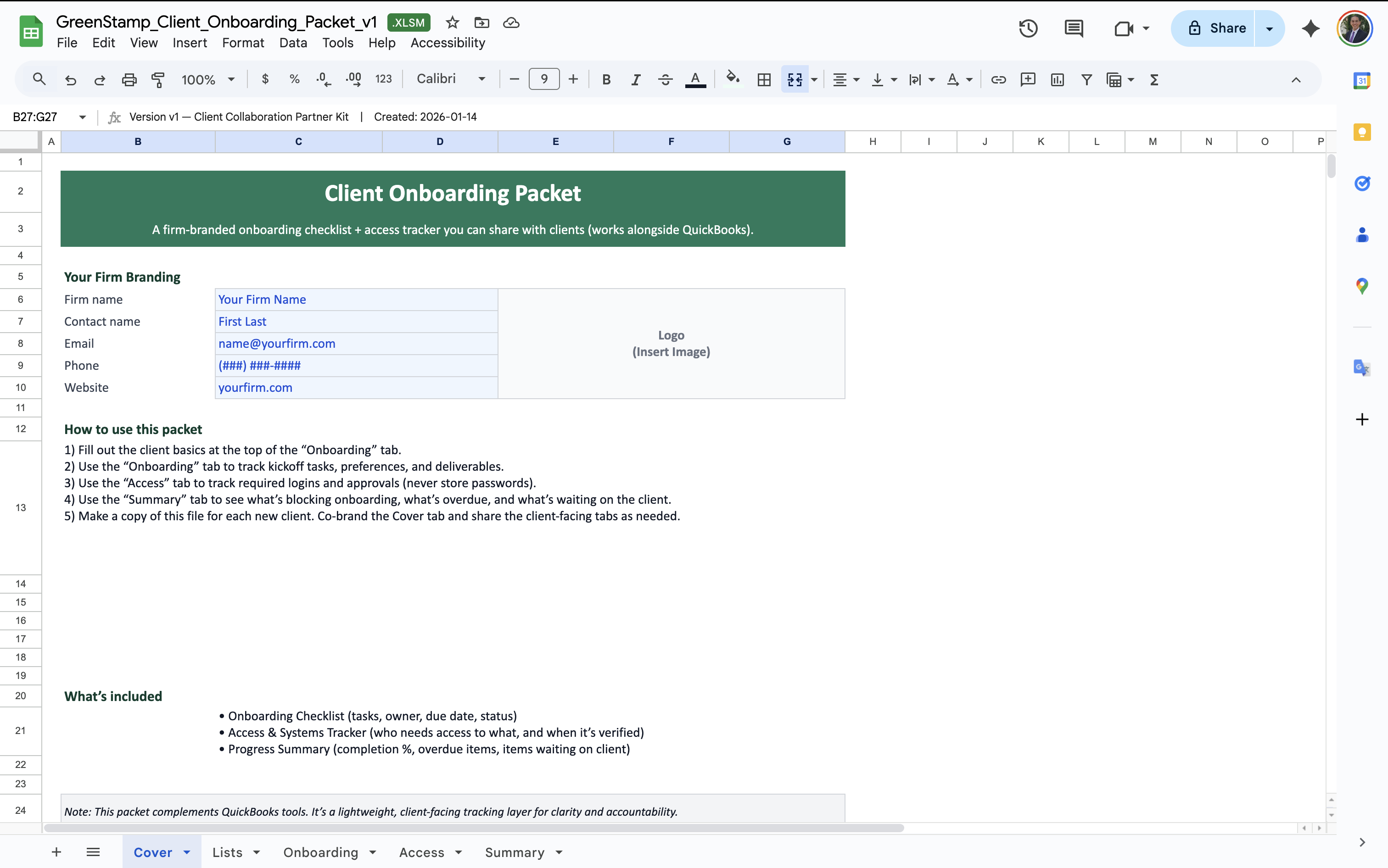Open the functions (sigma) tool
Viewport: 1388px width, 868px height.
click(1154, 79)
